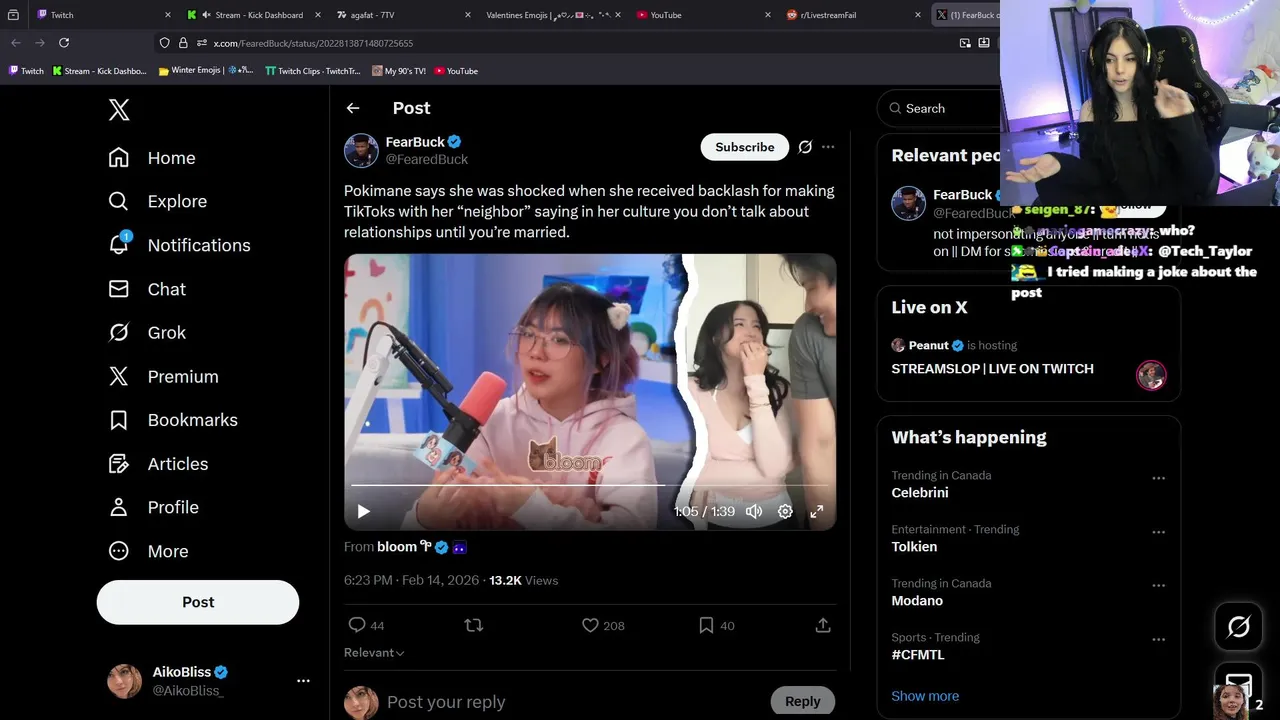Viewport: 1280px width, 720px height.
Task: Repost using the retweet icon
Action: point(474,625)
